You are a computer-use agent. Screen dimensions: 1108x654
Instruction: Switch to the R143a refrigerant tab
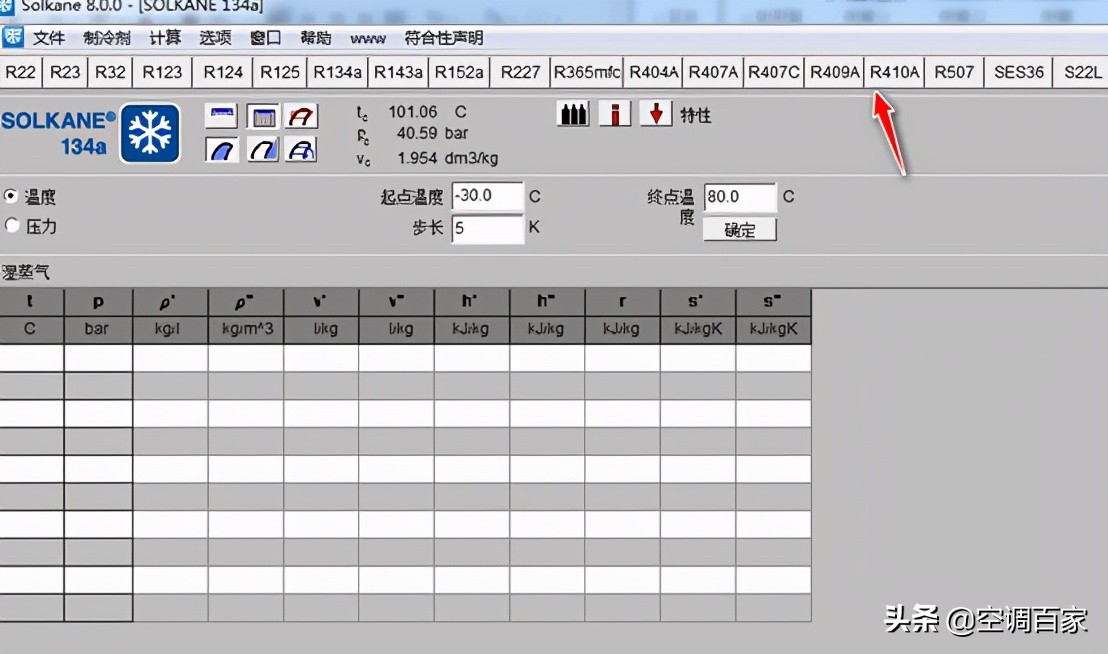pos(398,72)
